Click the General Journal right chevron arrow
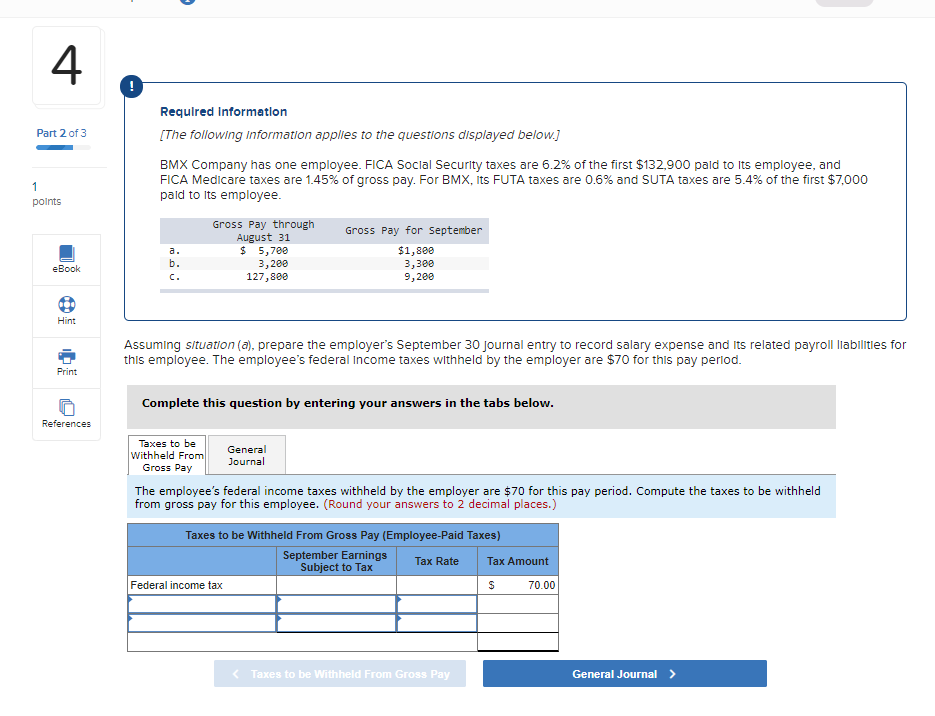This screenshot has height=716, width=935. tap(673, 674)
